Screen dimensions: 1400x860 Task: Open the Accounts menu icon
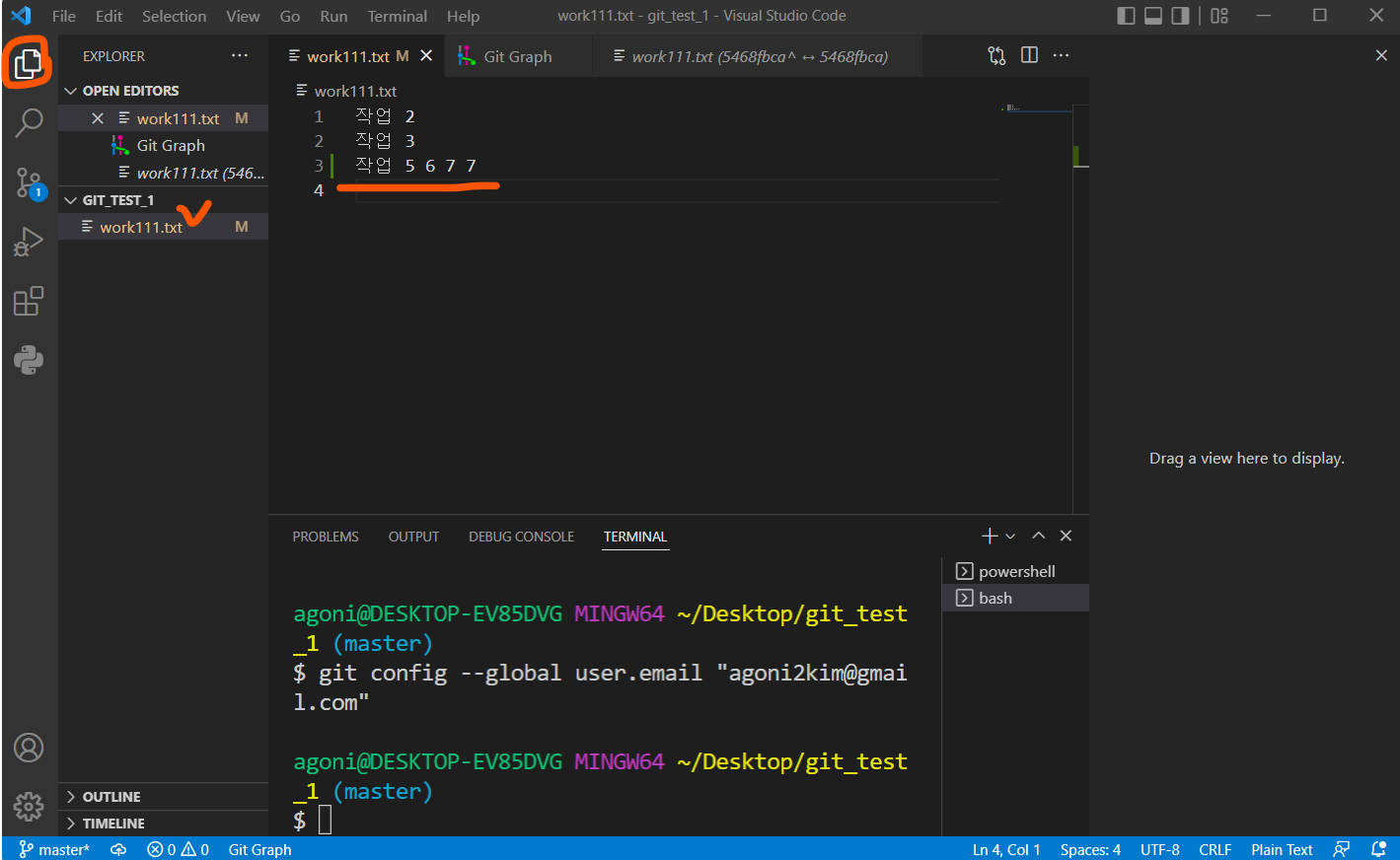coord(29,748)
